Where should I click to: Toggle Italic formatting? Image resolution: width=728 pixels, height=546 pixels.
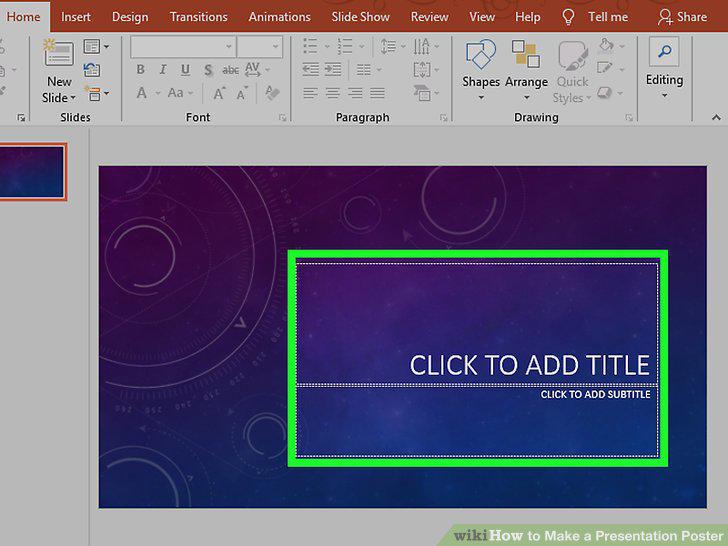point(162,70)
